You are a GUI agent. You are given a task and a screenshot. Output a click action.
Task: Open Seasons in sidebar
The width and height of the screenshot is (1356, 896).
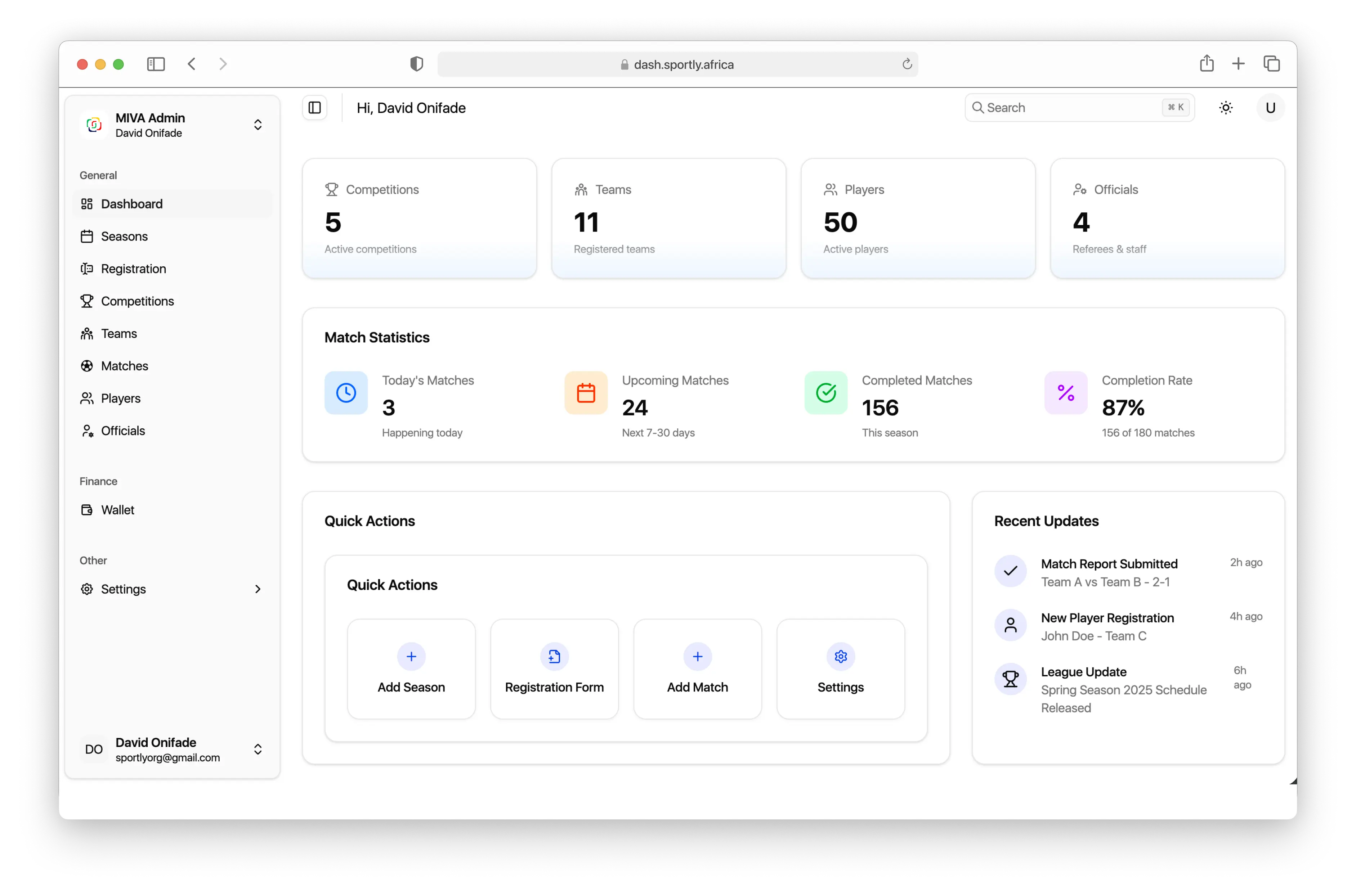click(x=124, y=236)
